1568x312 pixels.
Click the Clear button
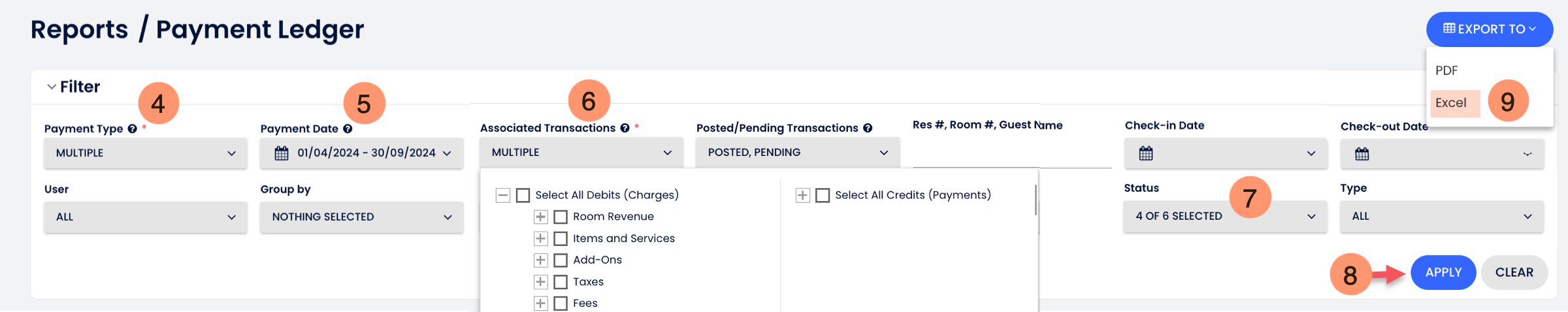coord(1514,273)
